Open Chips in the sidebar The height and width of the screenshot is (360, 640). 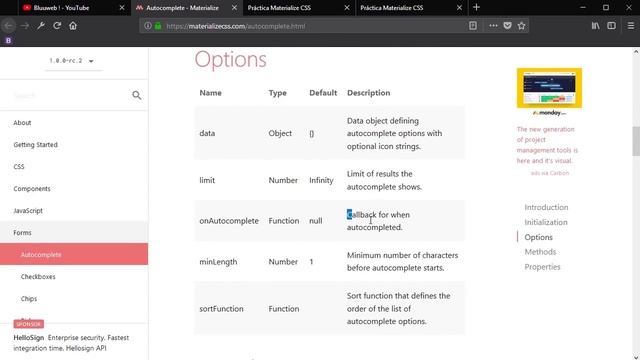74,298
